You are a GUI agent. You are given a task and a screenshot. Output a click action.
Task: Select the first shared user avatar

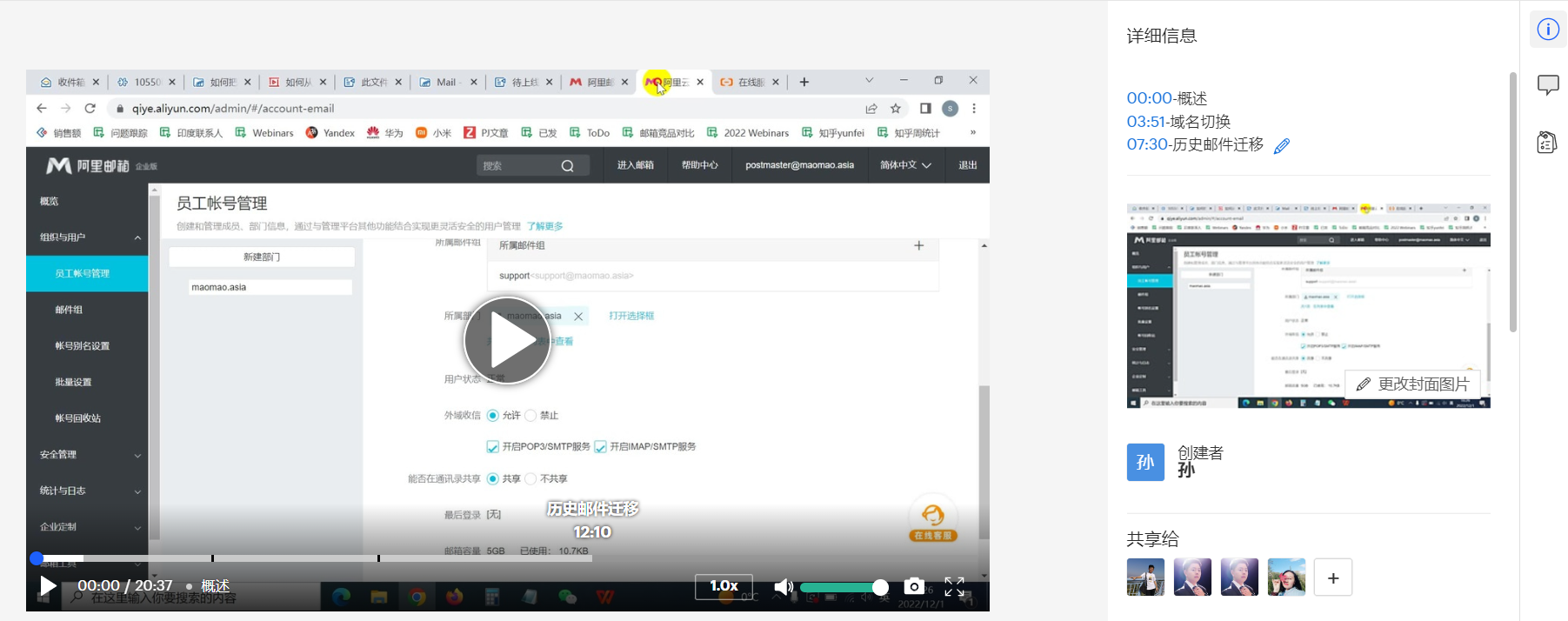[x=1145, y=578]
